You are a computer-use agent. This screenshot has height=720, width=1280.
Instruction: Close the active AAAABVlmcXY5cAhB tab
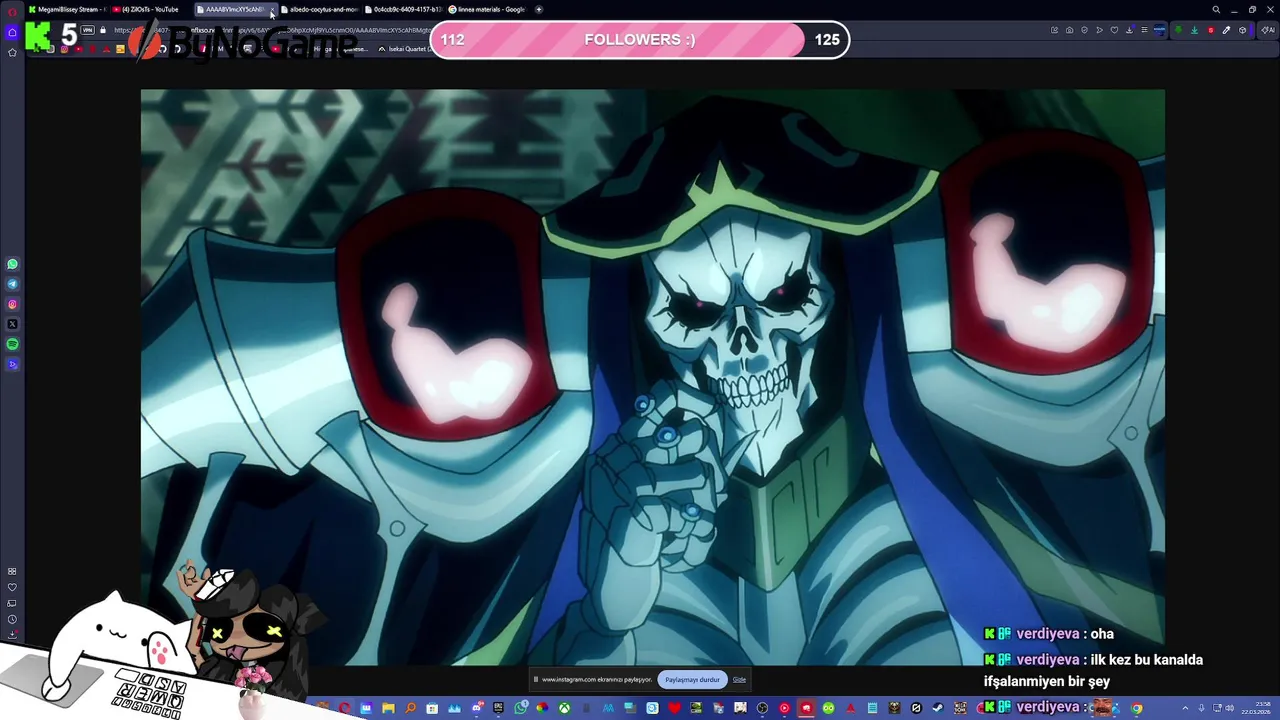[x=271, y=10]
